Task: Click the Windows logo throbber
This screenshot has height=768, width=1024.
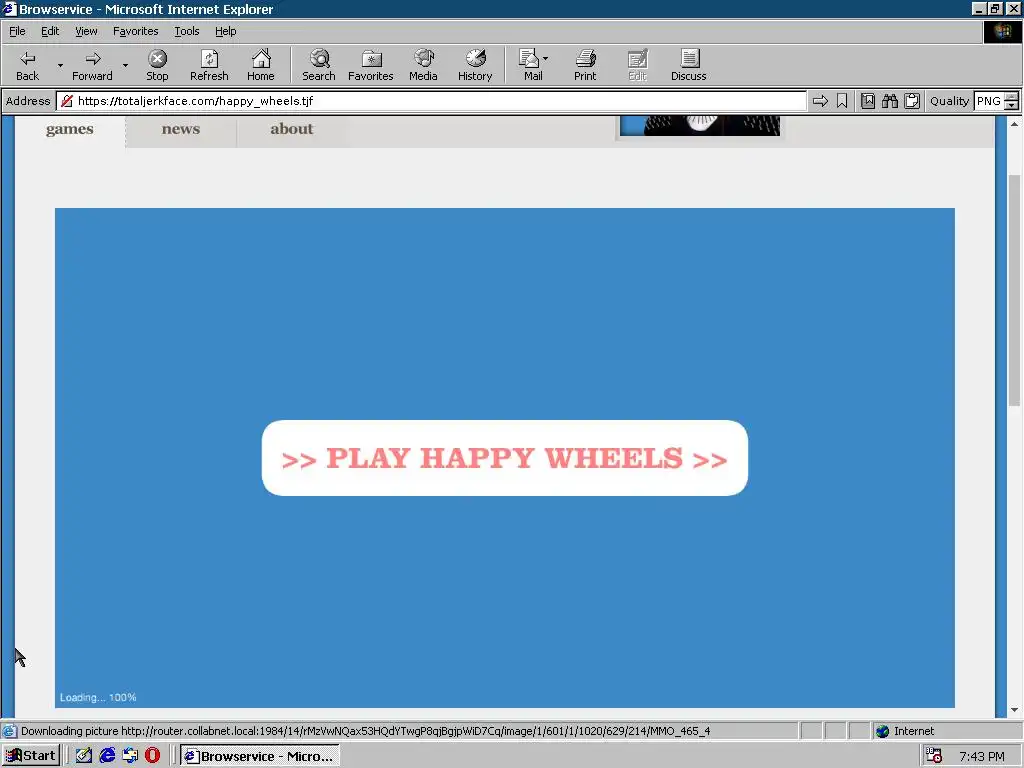Action: pos(1002,32)
